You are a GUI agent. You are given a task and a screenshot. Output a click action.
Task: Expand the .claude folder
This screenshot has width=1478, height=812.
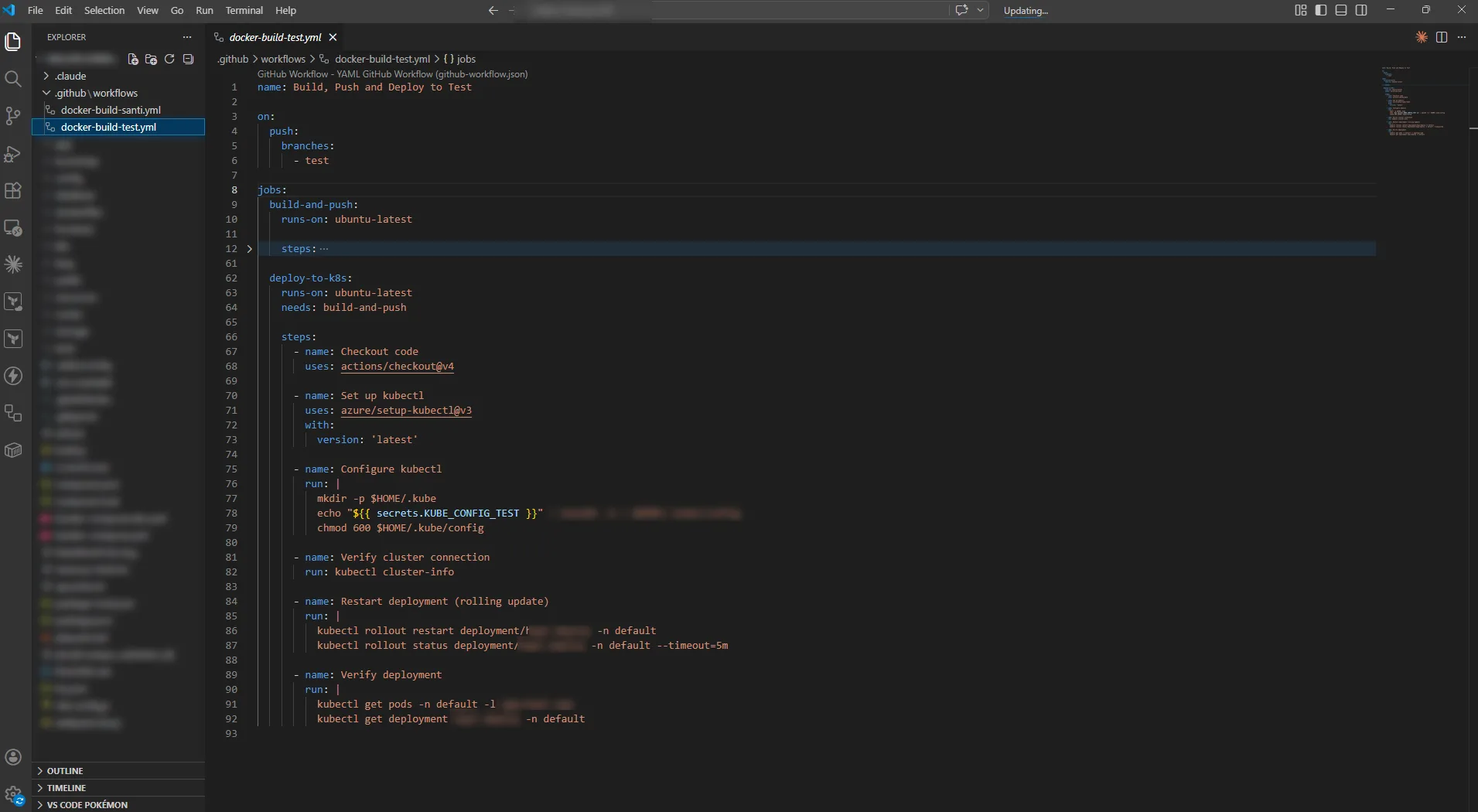[x=118, y=76]
